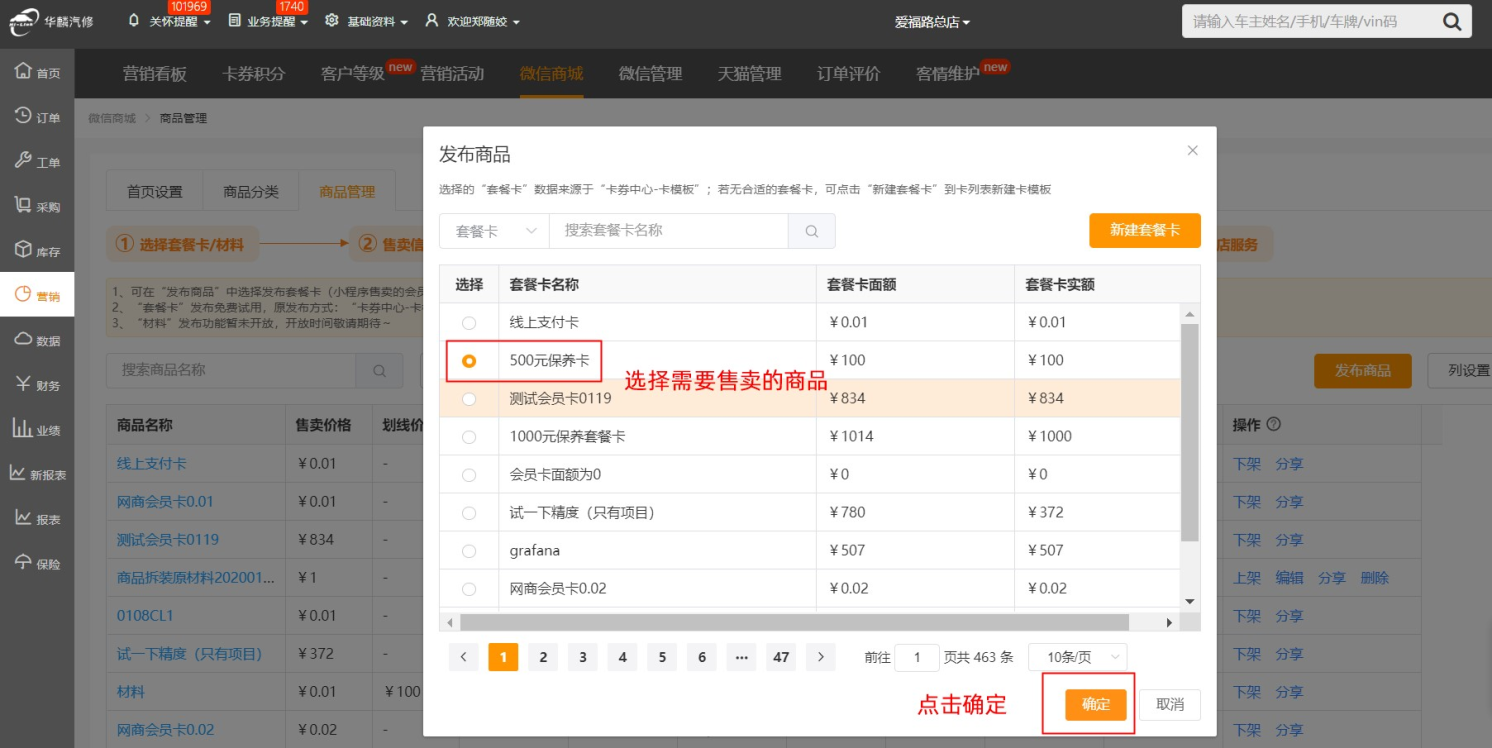Switch to 营销看板 tab
Image resolution: width=1492 pixels, height=748 pixels.
[155, 73]
